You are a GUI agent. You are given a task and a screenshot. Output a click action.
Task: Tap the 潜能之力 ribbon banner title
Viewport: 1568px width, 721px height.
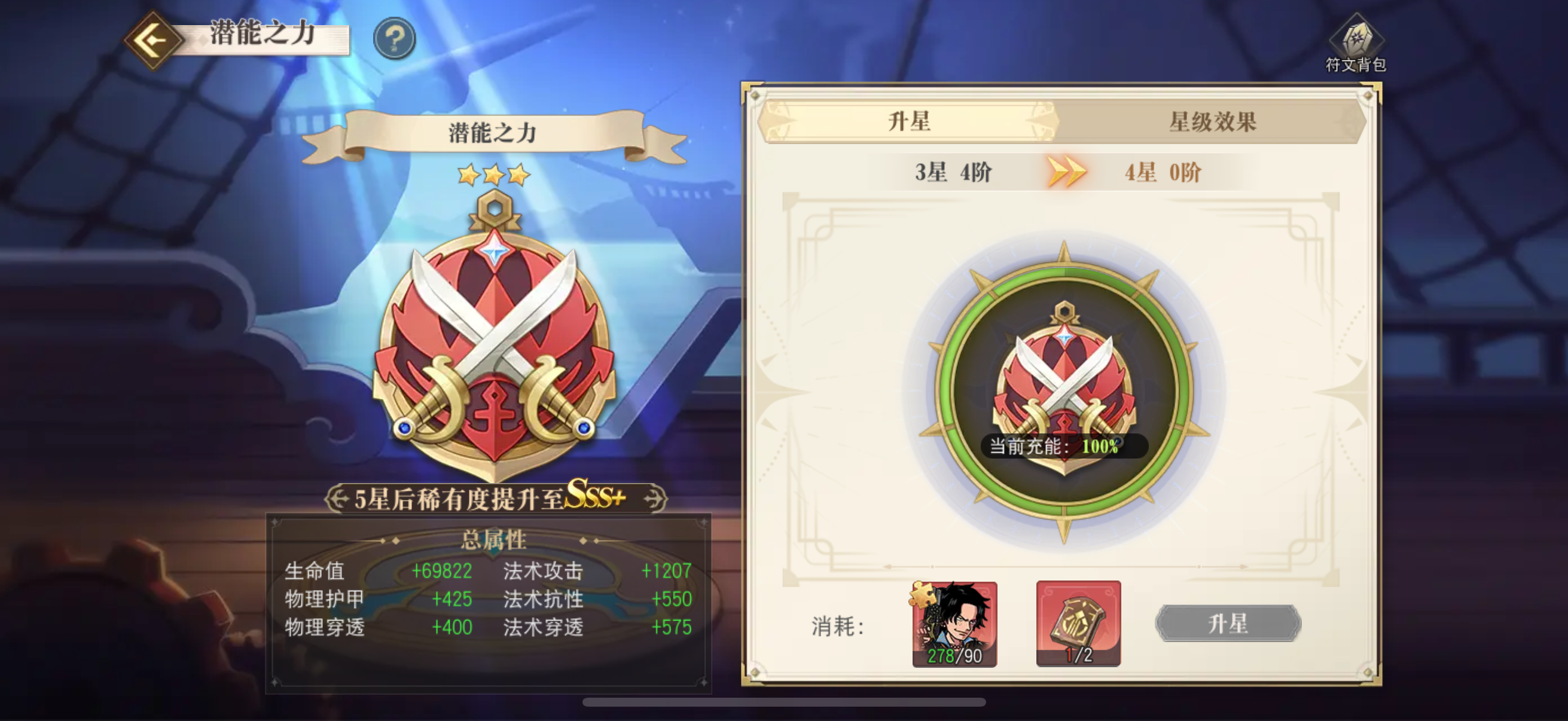pos(493,132)
